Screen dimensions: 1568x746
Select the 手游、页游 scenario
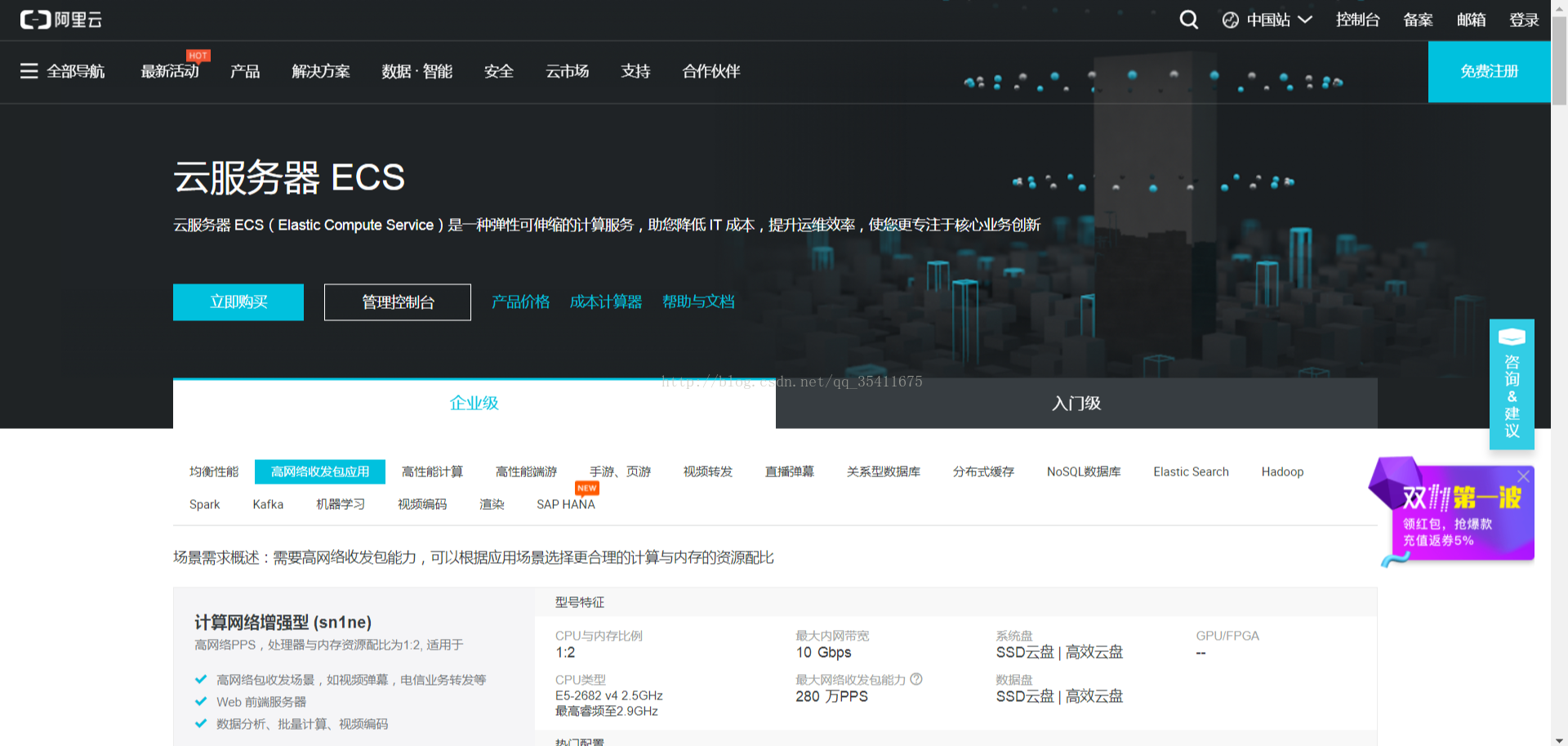point(620,471)
